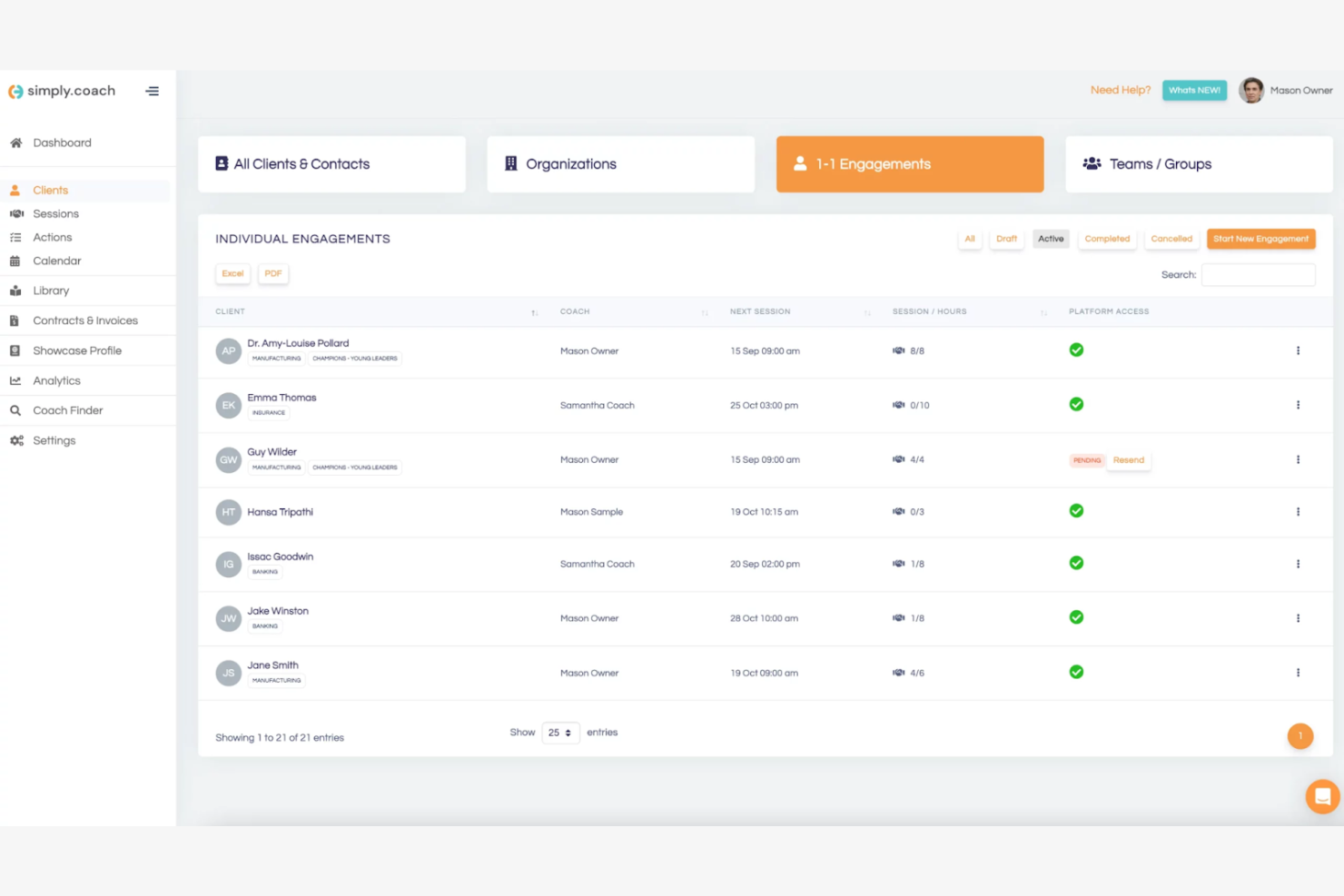Click the Settings gear icon
The height and width of the screenshot is (896, 1344).
point(16,440)
